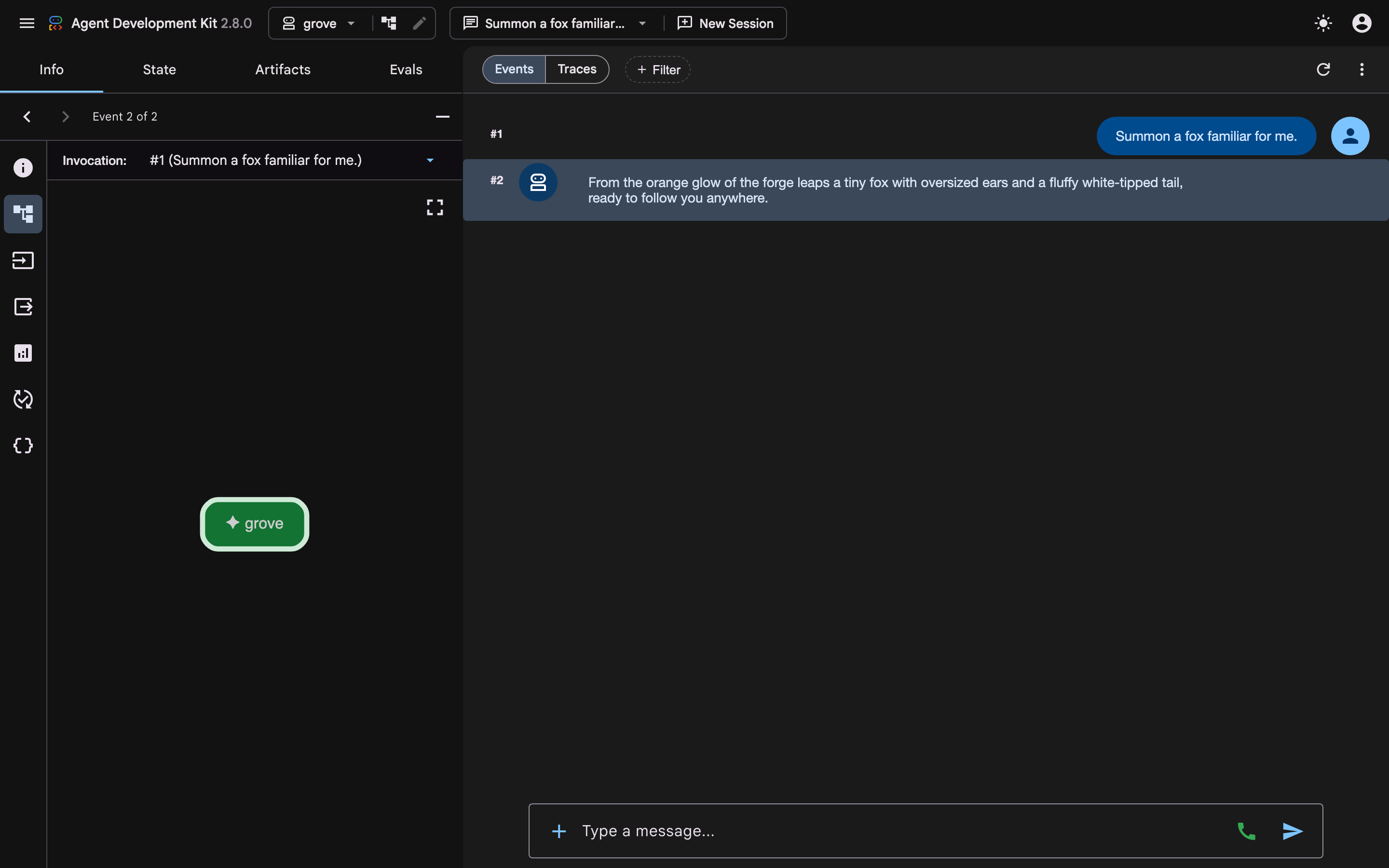Open the Artifacts tab
Viewport: 1389px width, 868px height.
283,69
